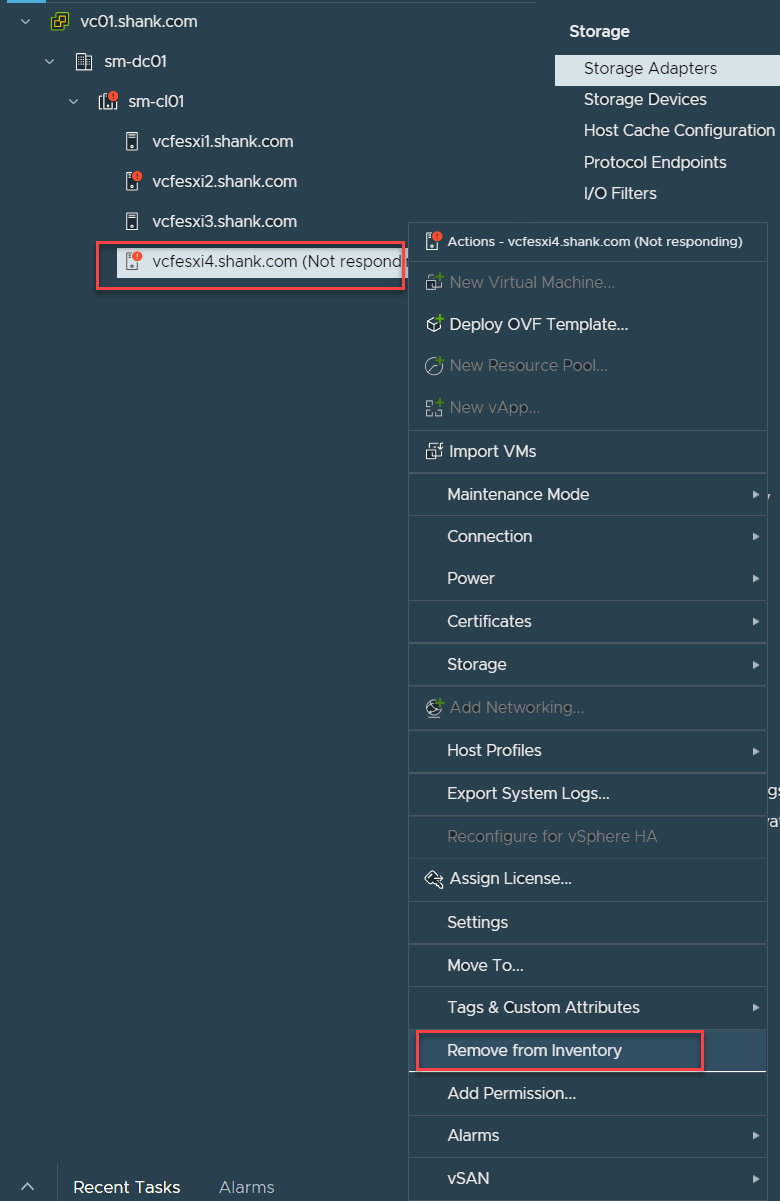Viewport: 780px width, 1201px height.
Task: Switch to the Alarms tab
Action: tap(247, 1187)
